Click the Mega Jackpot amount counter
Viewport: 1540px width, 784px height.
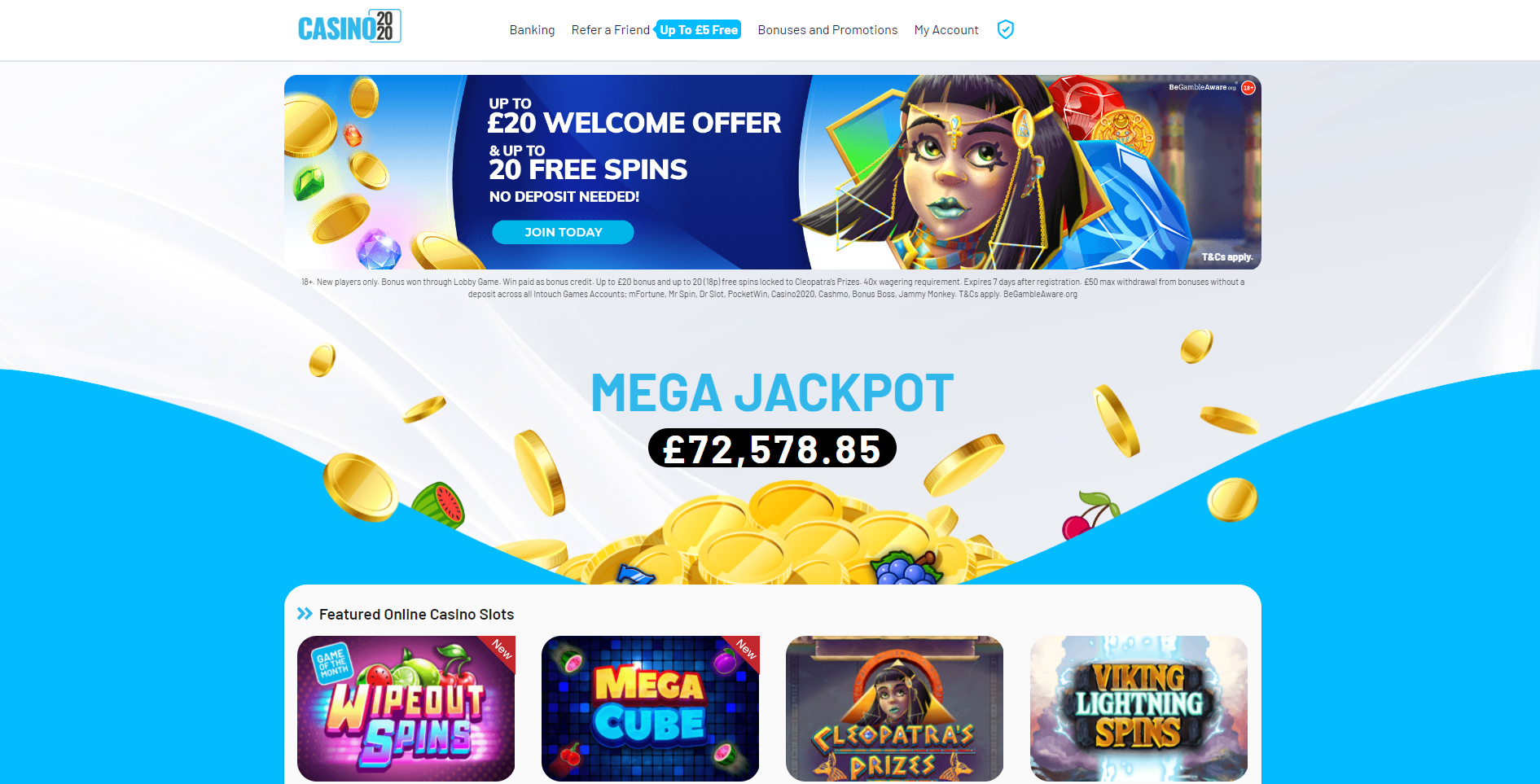(772, 449)
